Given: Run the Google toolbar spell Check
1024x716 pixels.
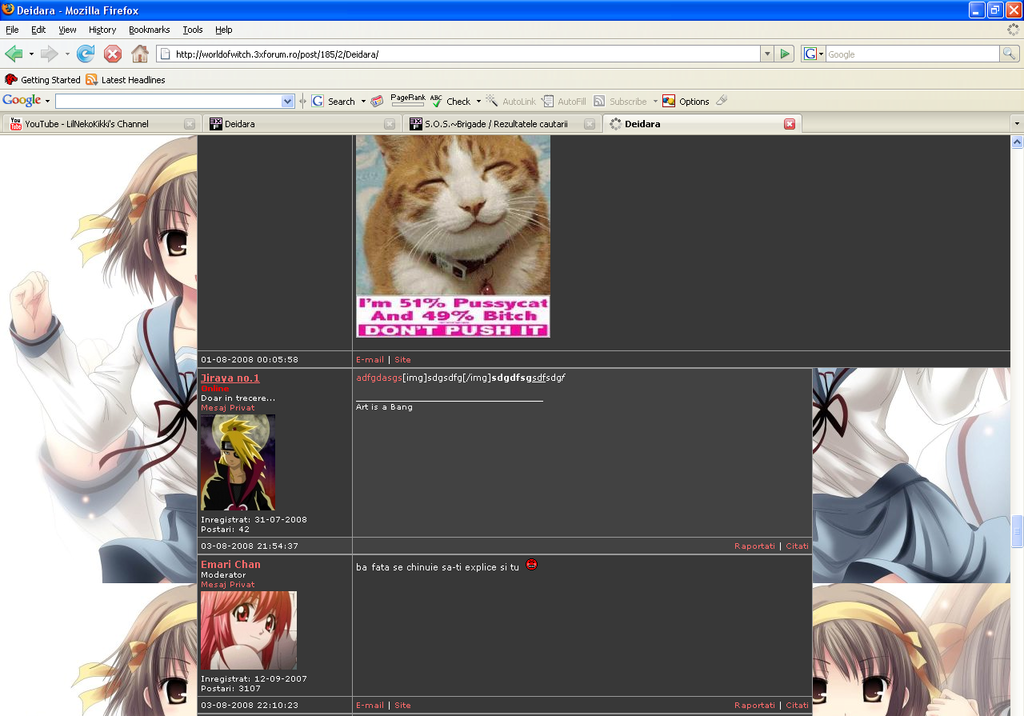Looking at the screenshot, I should pos(451,101).
